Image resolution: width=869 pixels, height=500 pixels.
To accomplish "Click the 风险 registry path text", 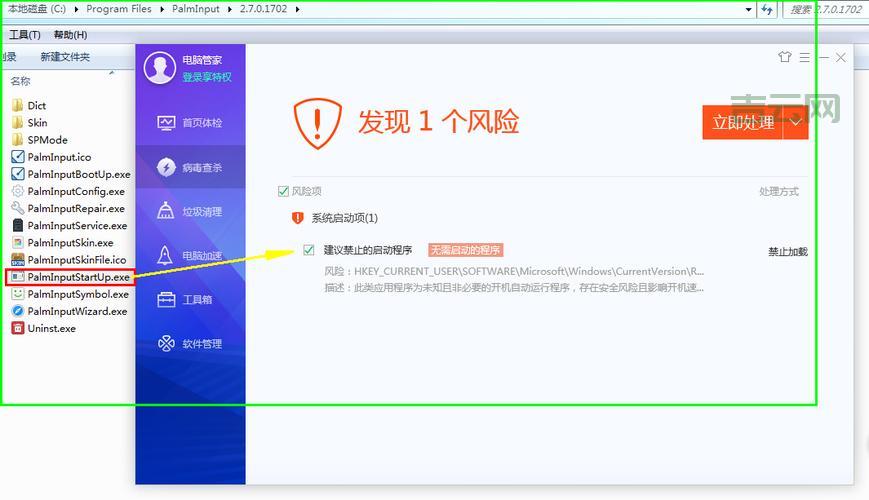I will [514, 271].
